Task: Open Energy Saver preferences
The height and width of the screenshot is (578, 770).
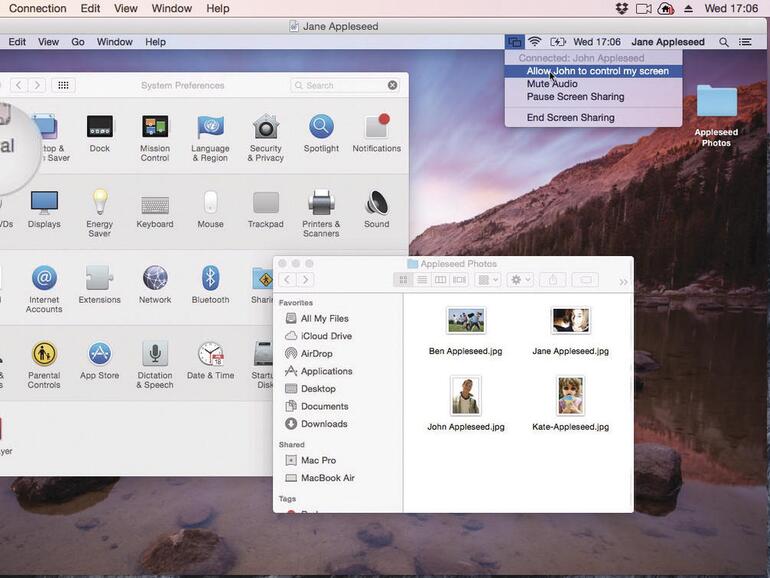Action: coord(100,202)
